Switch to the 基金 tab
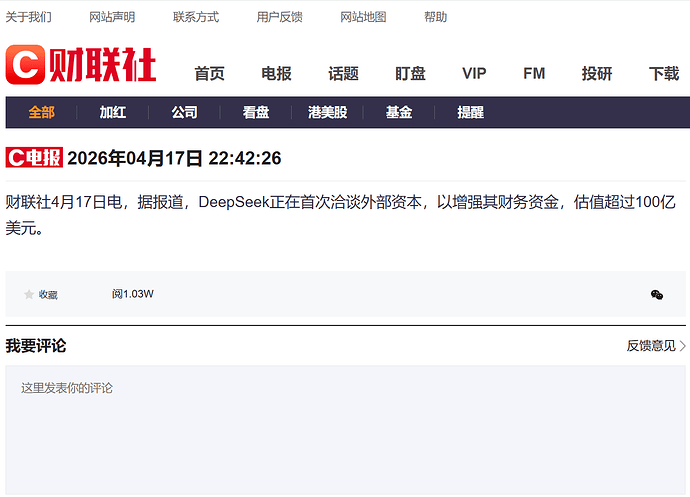 (x=399, y=112)
